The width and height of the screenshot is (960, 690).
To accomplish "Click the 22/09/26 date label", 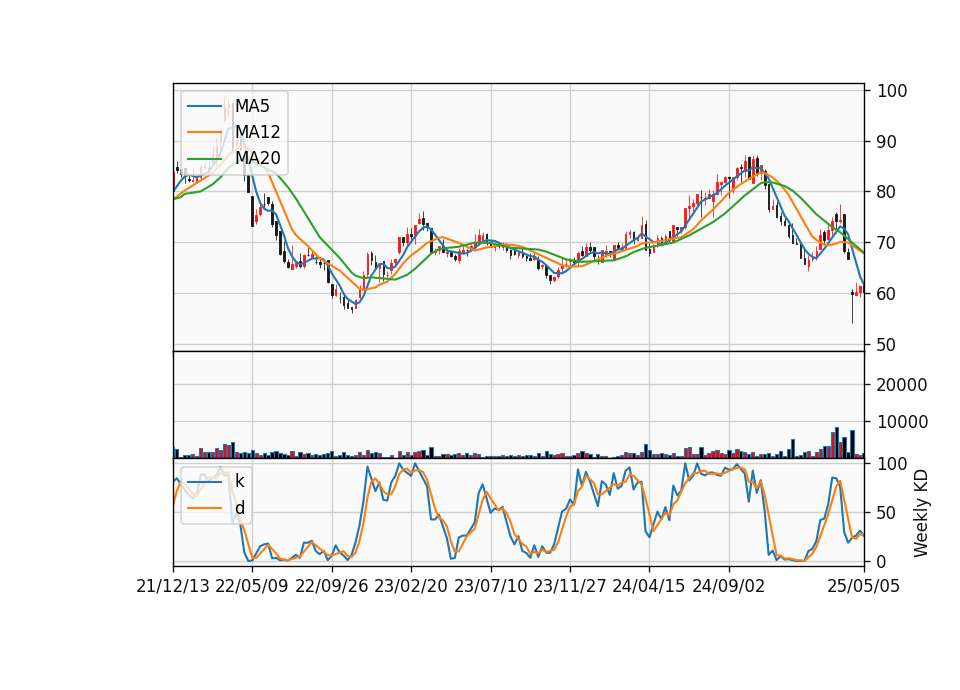I will pos(332,587).
